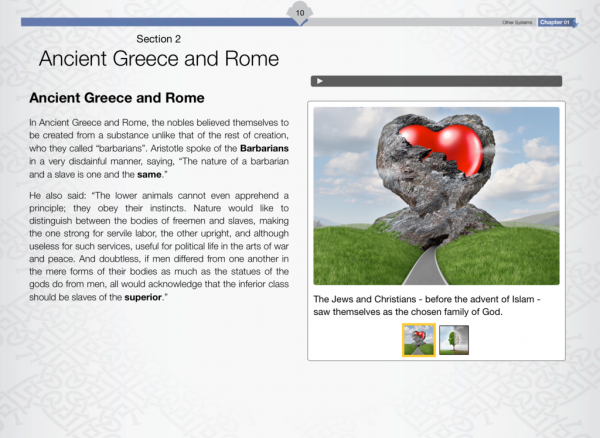Click the Jews and Christians image caption
This screenshot has height=438, width=600.
coord(436,305)
